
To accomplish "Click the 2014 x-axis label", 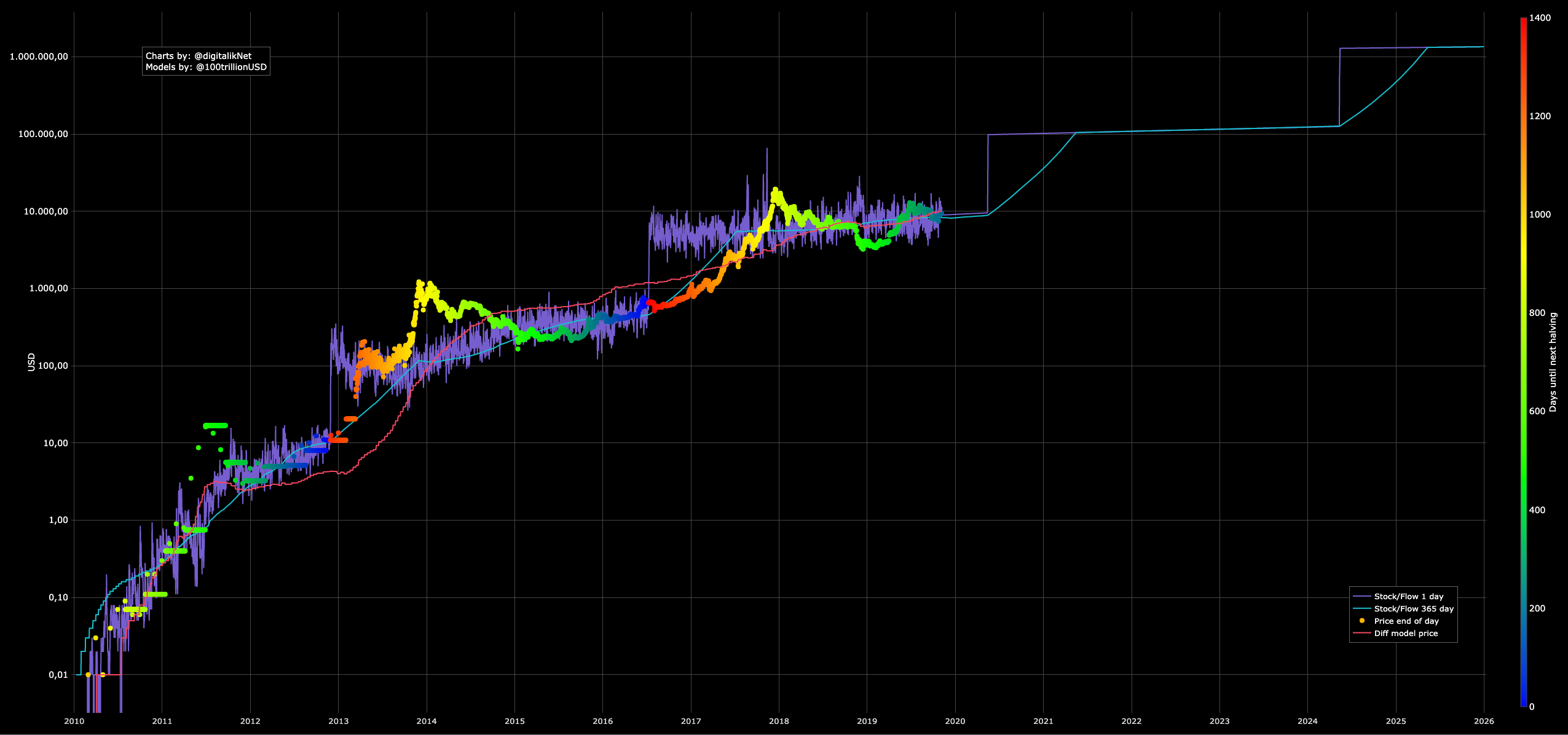I will (427, 721).
